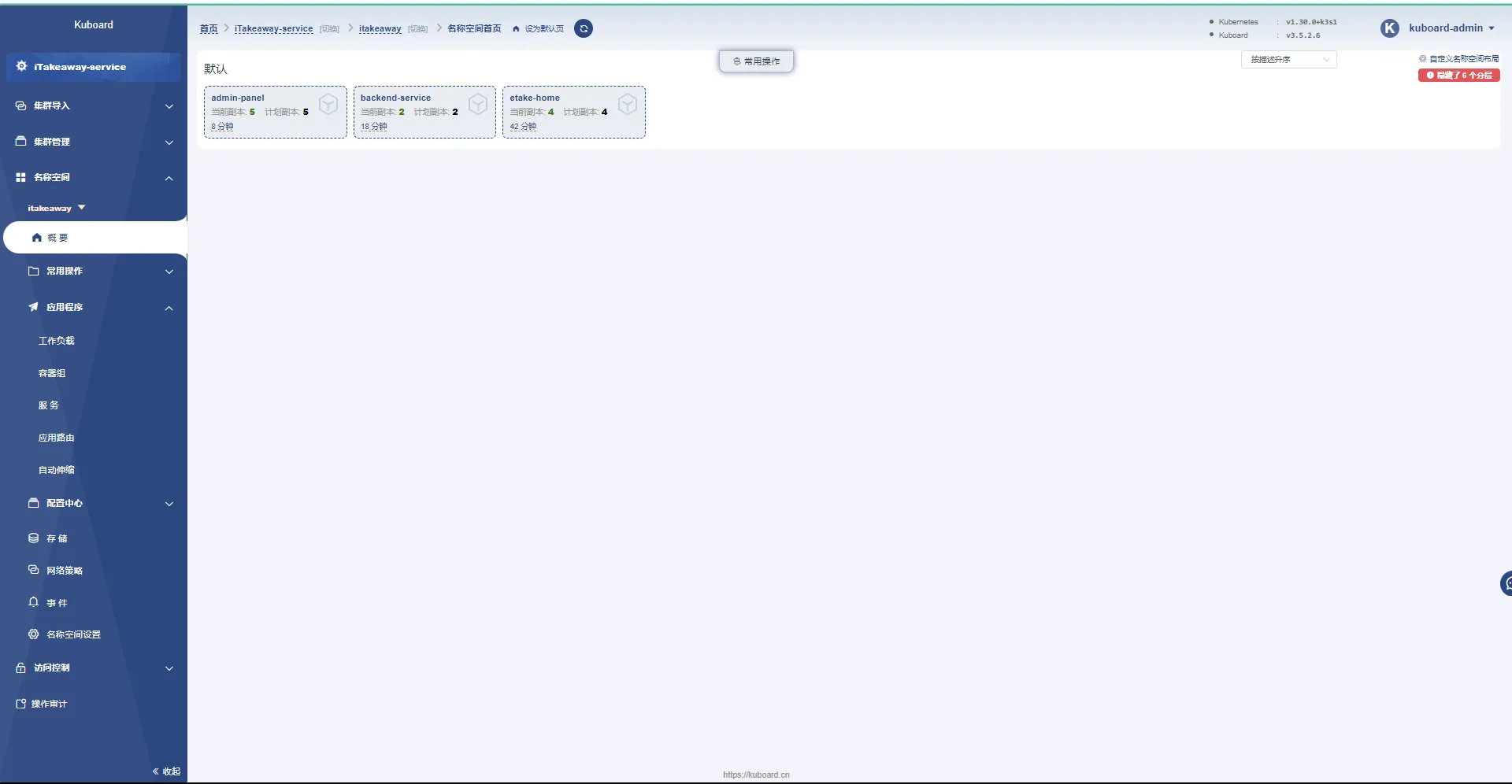Click the cube icon on the backend-service card
The height and width of the screenshot is (784, 1512).
pos(478,104)
